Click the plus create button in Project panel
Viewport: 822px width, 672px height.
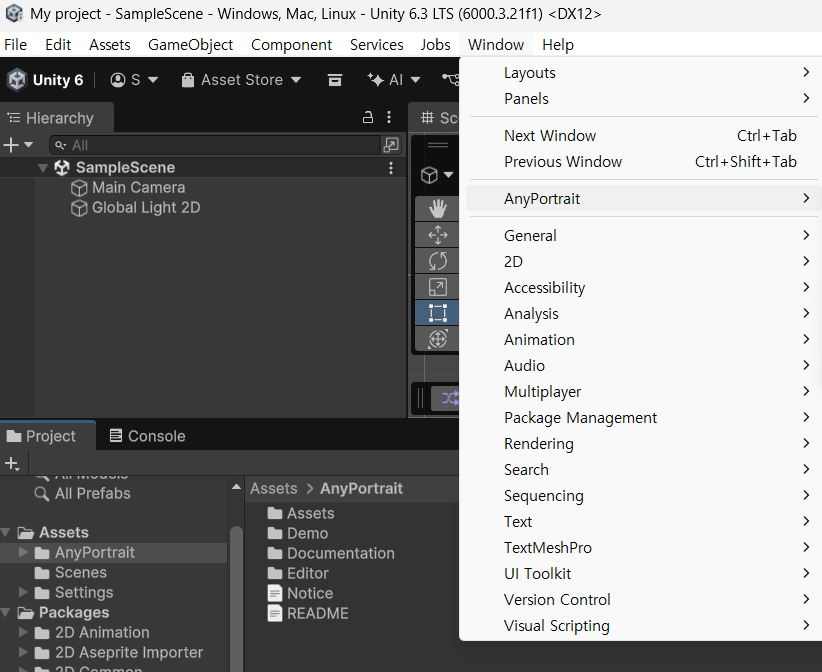(13, 463)
